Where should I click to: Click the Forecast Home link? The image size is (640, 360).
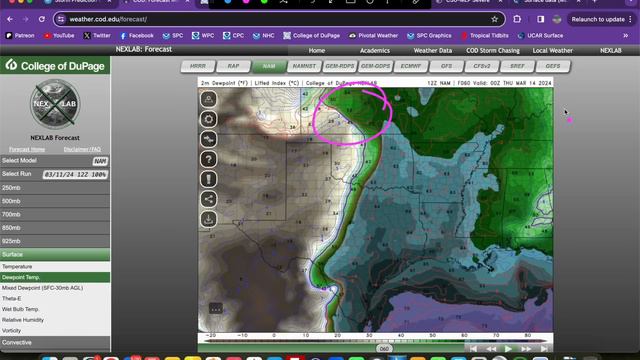pos(27,149)
